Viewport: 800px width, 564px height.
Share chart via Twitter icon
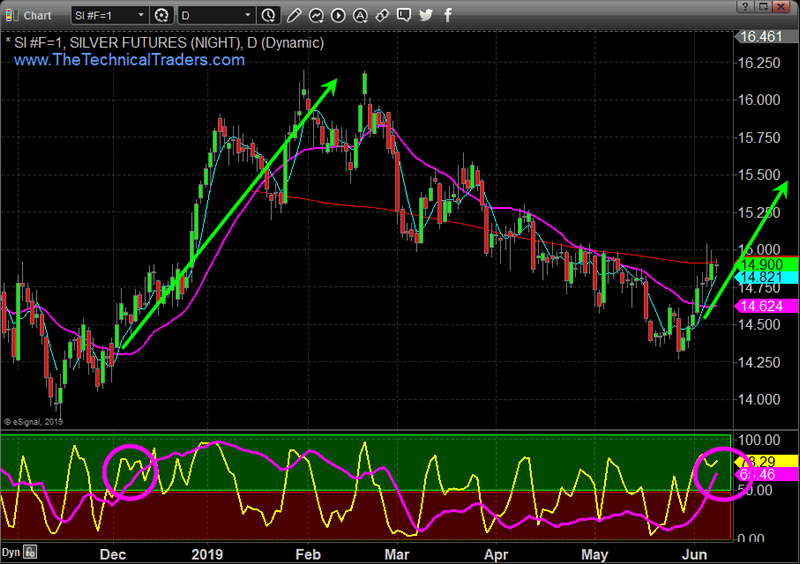[x=426, y=15]
